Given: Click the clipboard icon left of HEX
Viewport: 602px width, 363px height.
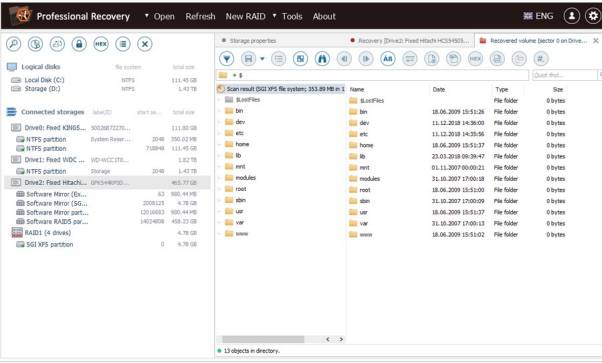Looking at the screenshot, I should click(x=453, y=59).
